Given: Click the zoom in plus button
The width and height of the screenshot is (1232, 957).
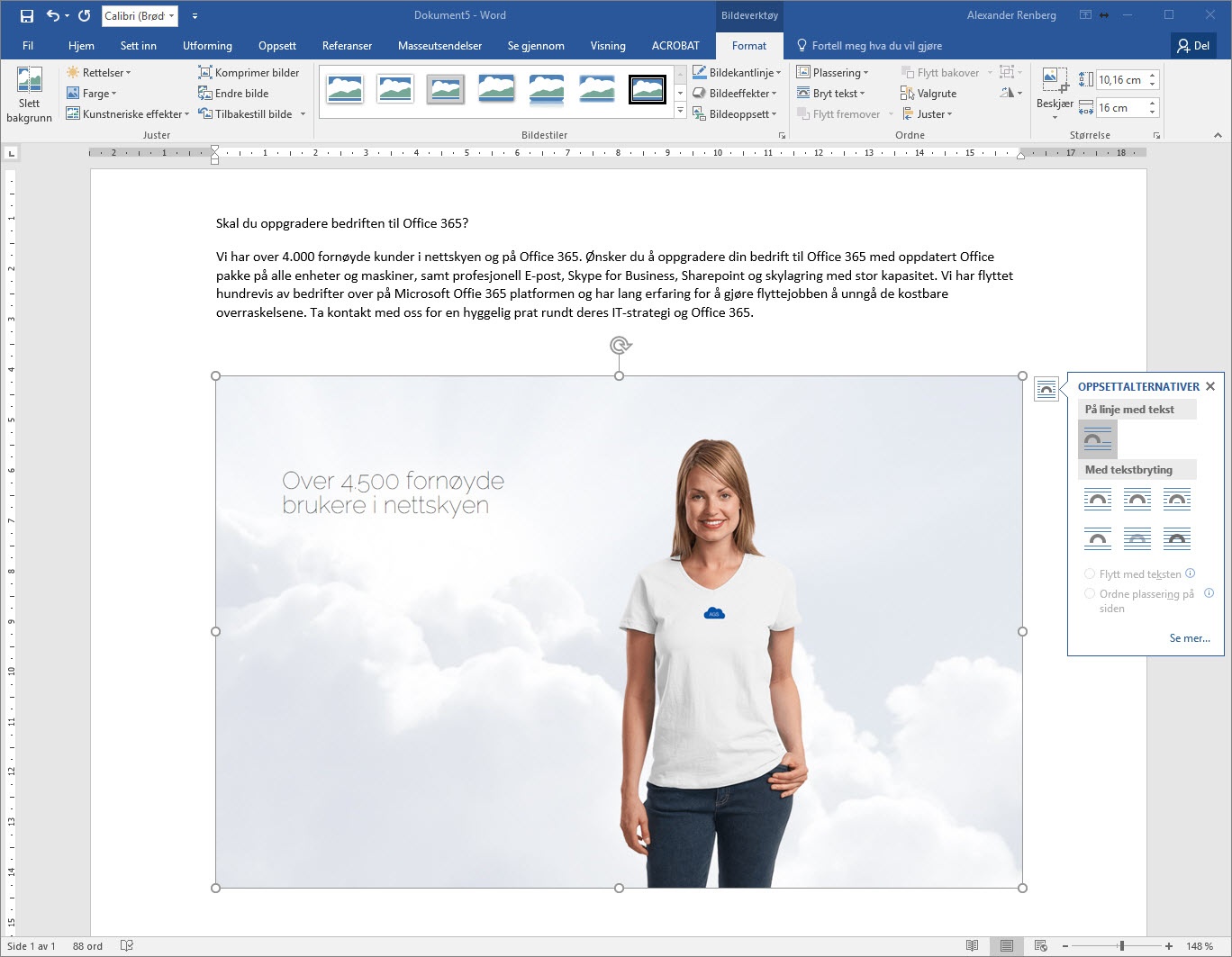Looking at the screenshot, I should tap(1169, 946).
